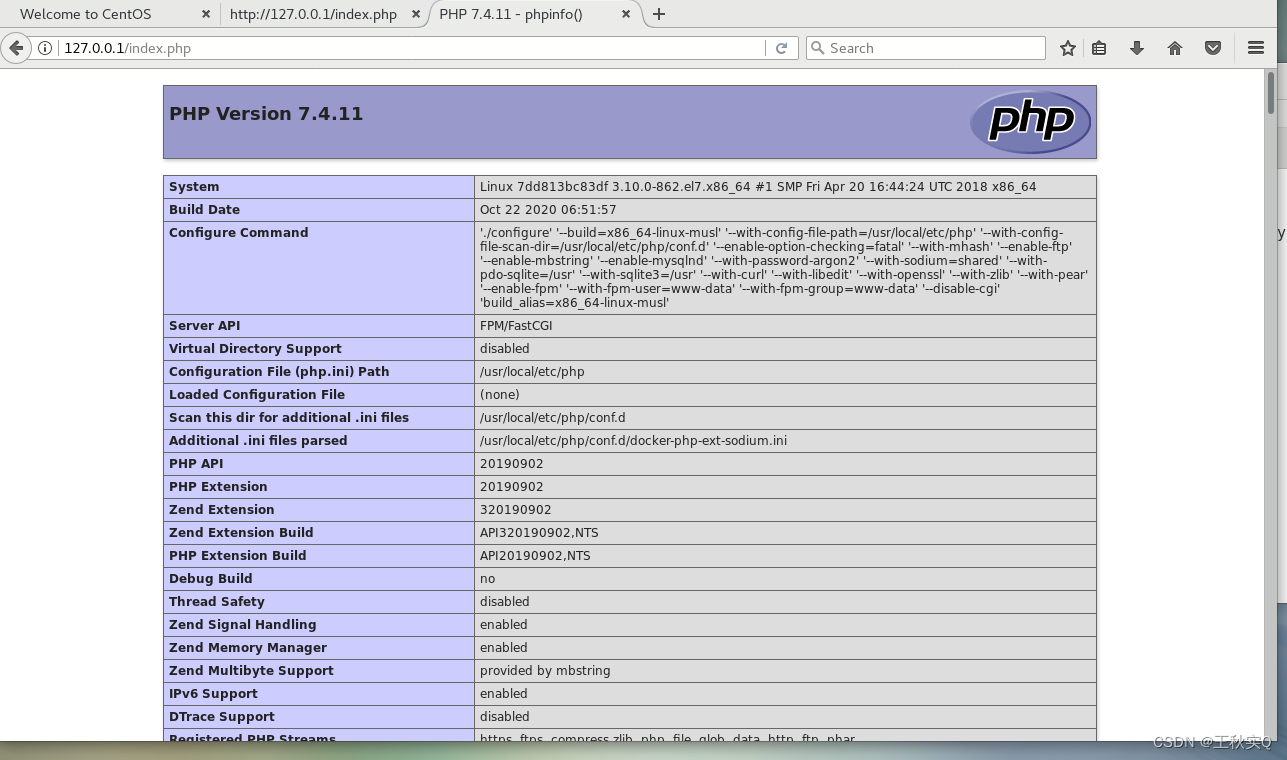This screenshot has height=760, width=1287.
Task: Focus the address bar URL field
Action: 410,48
